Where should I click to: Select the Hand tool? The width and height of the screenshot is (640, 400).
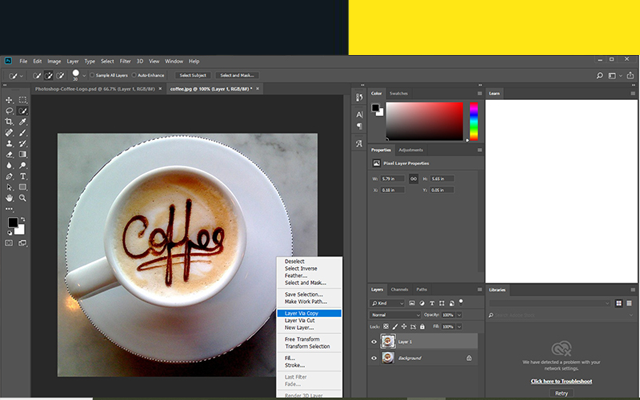tap(10, 198)
